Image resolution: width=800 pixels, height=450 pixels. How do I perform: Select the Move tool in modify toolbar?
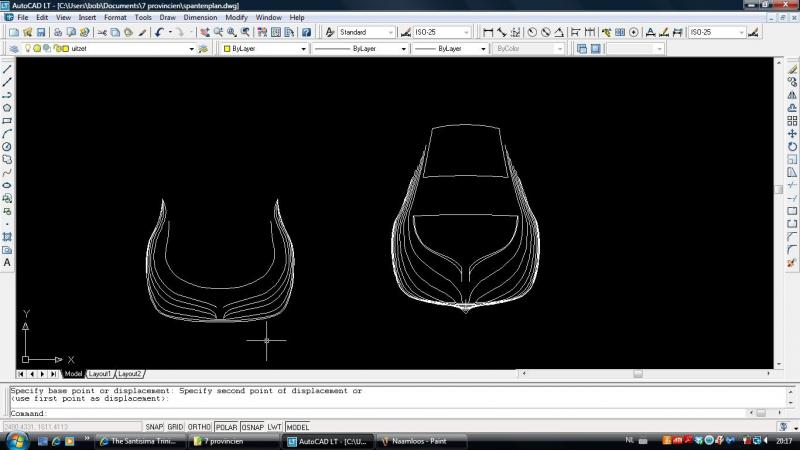click(792, 134)
